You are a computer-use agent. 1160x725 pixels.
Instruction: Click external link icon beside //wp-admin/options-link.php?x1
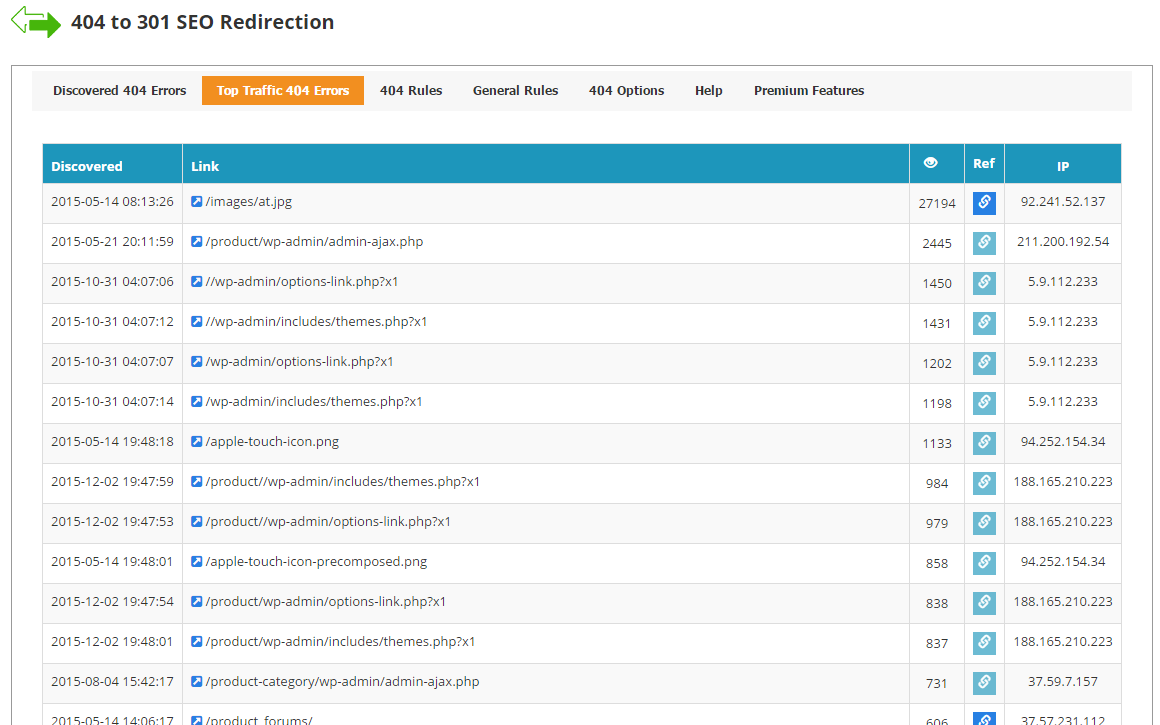tap(197, 281)
